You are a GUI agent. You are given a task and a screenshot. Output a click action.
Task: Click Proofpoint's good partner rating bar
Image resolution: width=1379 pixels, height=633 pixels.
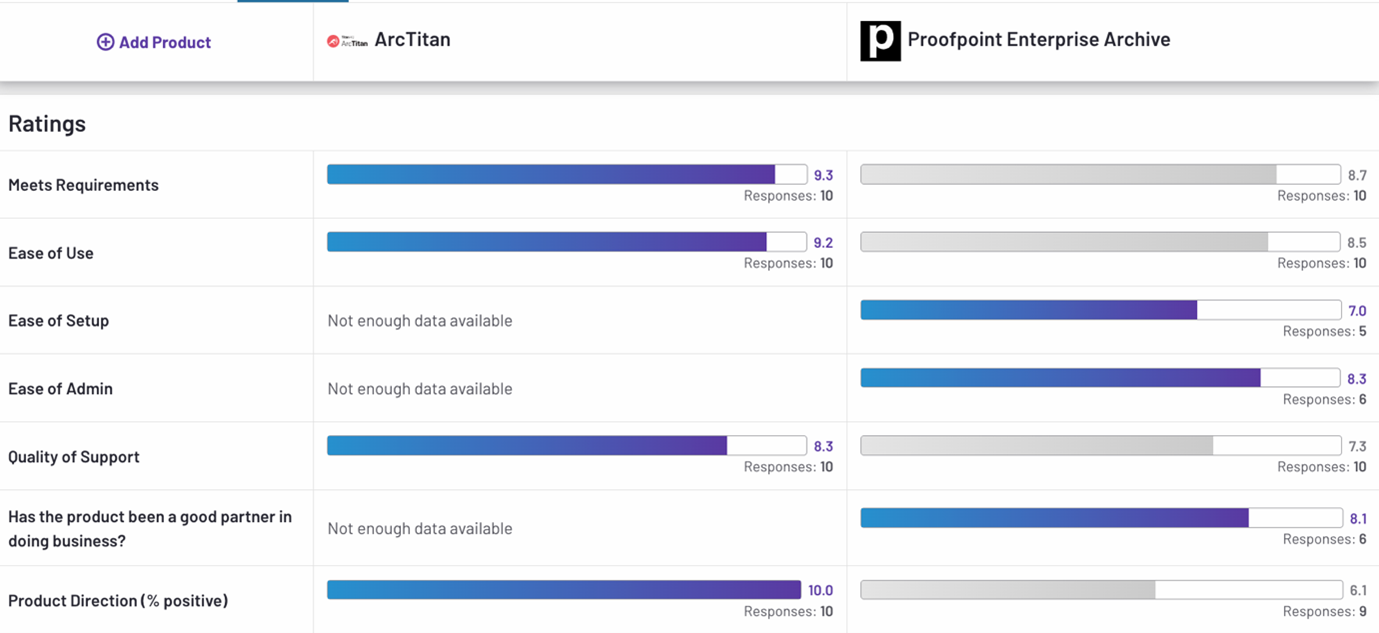click(1100, 518)
